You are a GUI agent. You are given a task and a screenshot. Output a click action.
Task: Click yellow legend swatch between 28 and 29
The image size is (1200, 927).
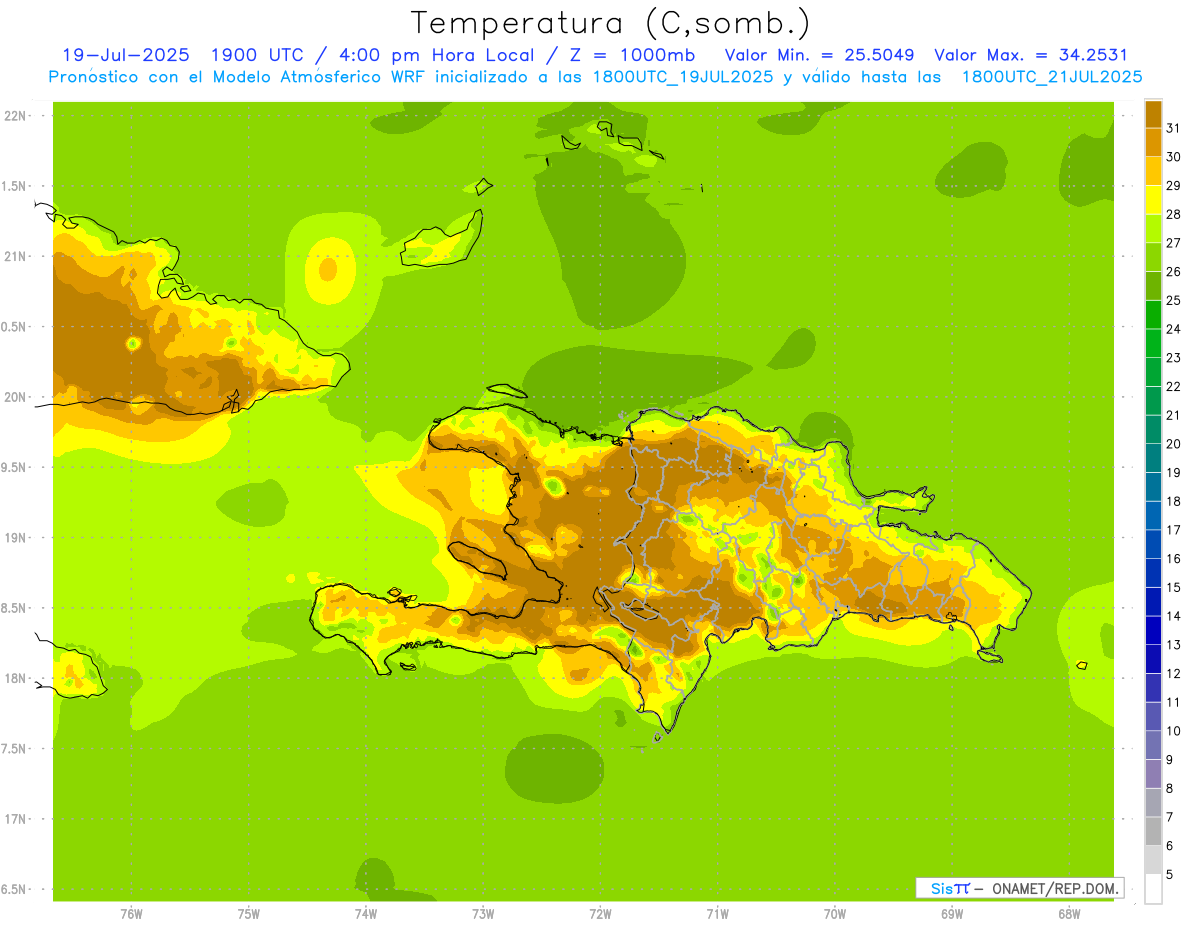[x=1153, y=199]
